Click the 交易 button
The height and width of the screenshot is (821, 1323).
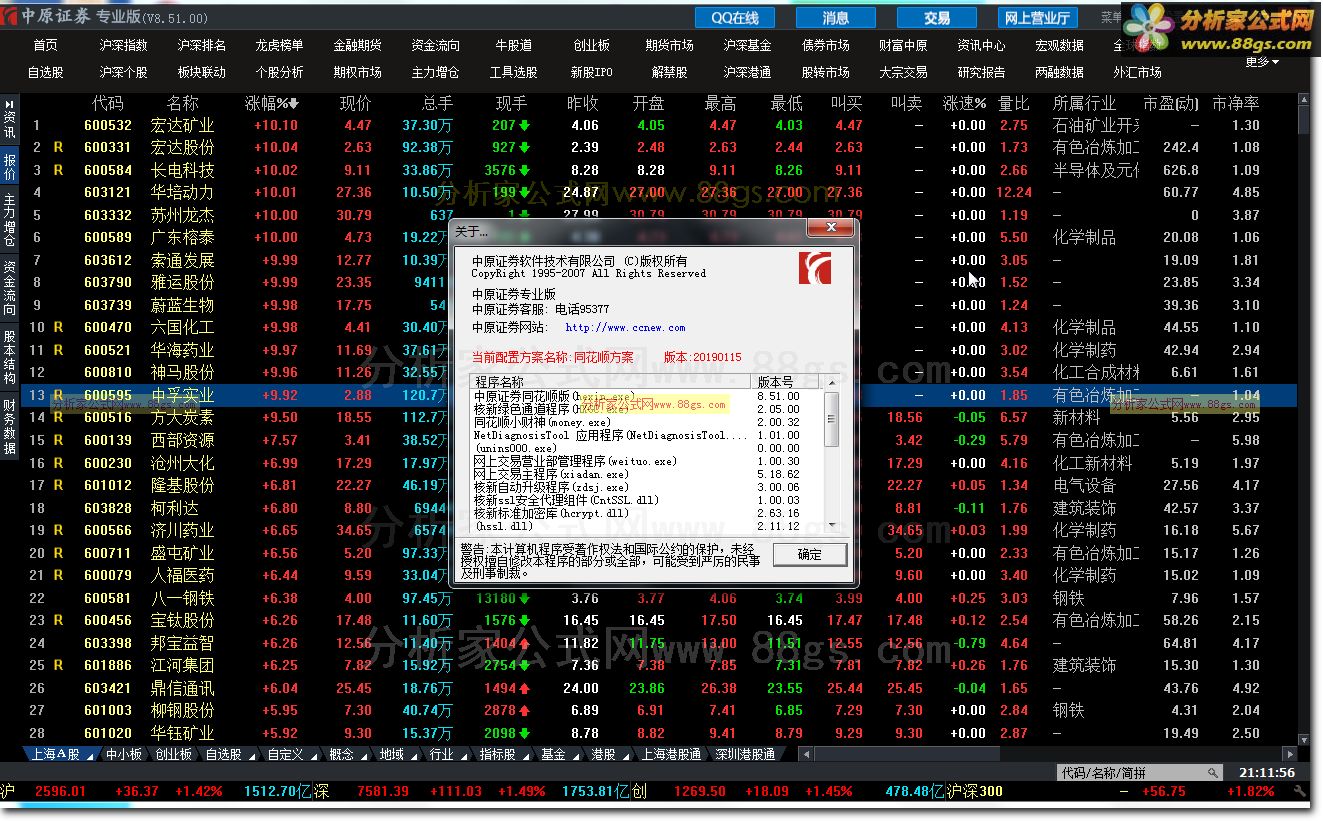937,18
